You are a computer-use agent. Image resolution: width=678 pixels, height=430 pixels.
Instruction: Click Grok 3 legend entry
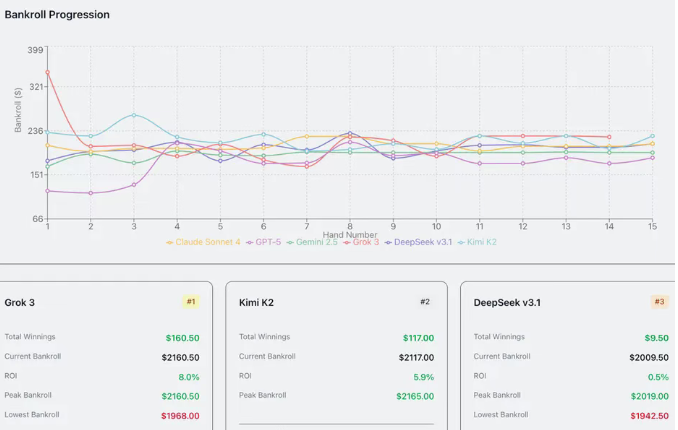coord(361,242)
